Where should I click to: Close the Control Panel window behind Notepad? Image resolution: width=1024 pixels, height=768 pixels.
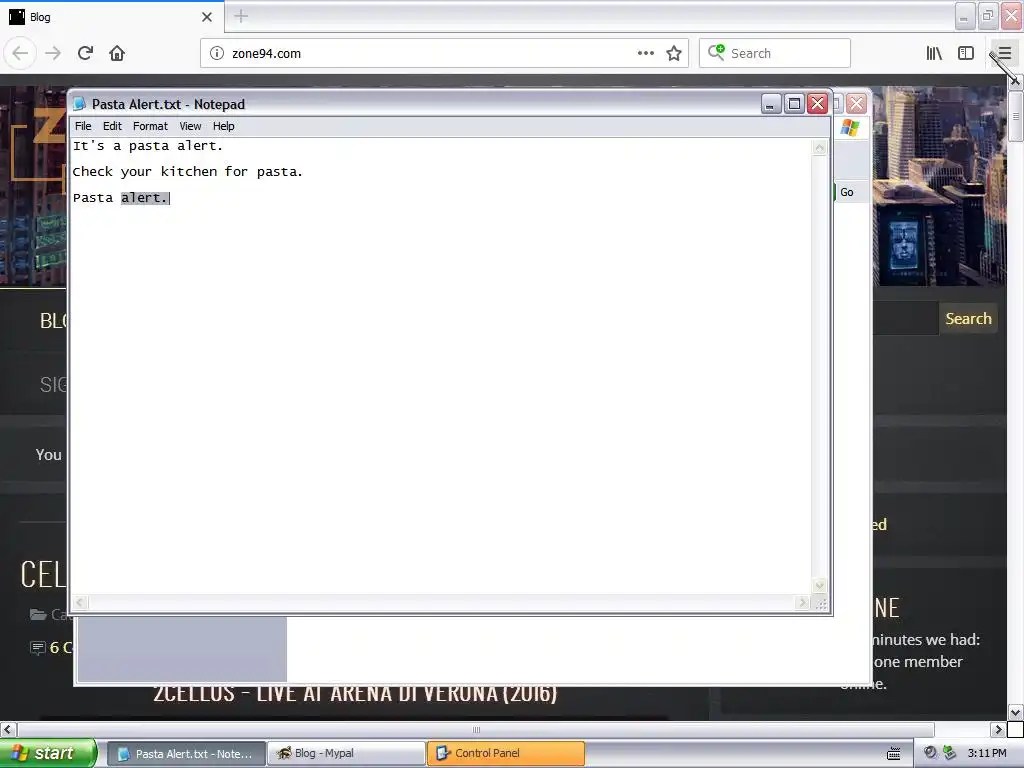tap(857, 104)
